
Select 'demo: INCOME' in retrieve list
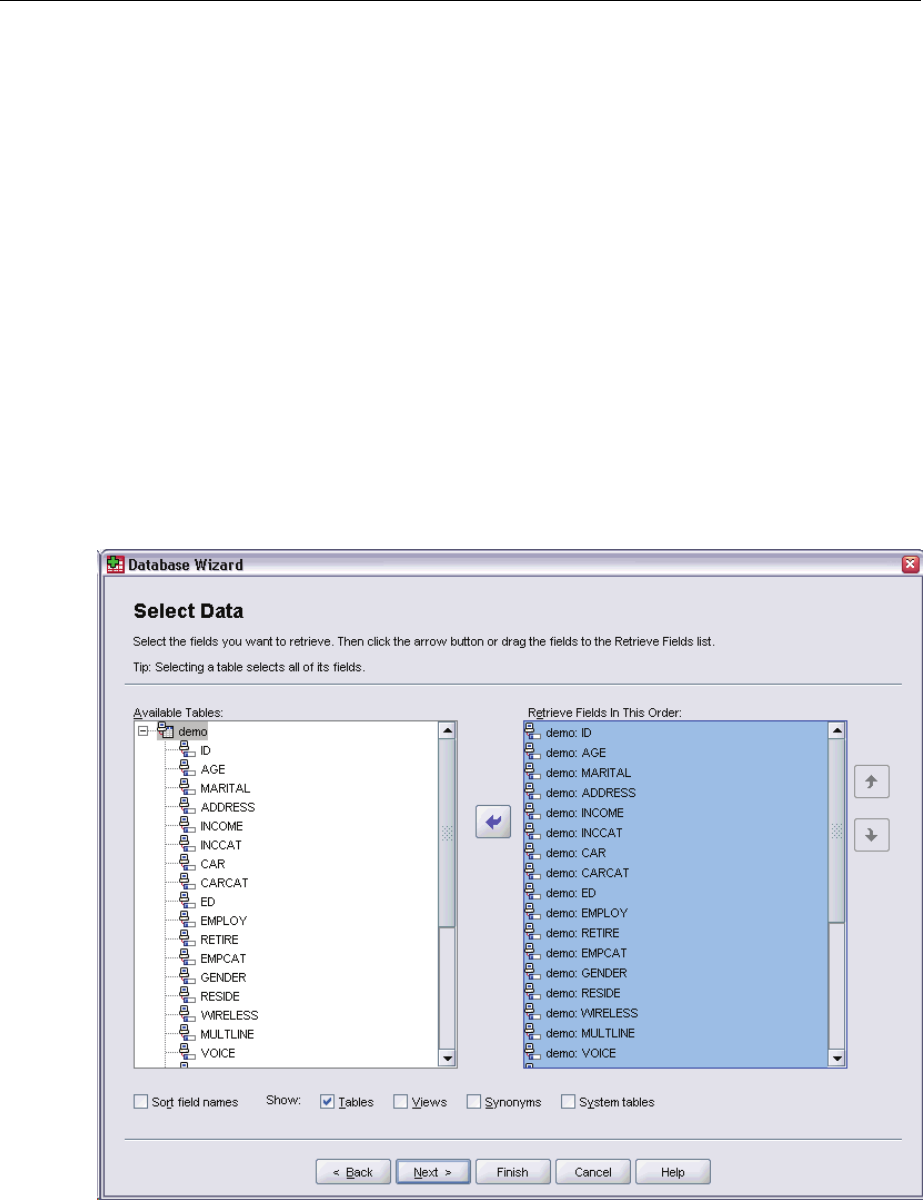point(584,812)
